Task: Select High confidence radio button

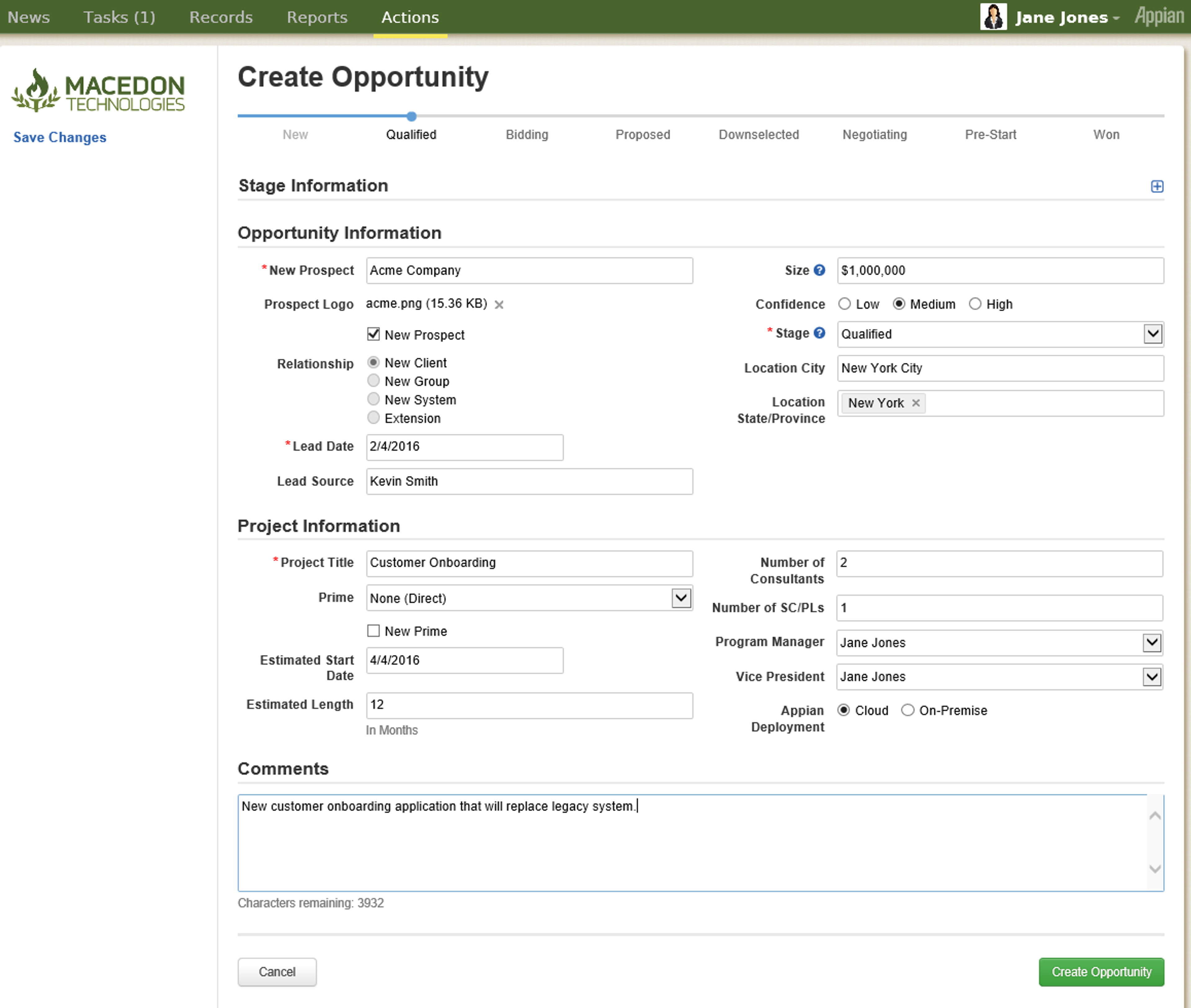Action: click(975, 304)
